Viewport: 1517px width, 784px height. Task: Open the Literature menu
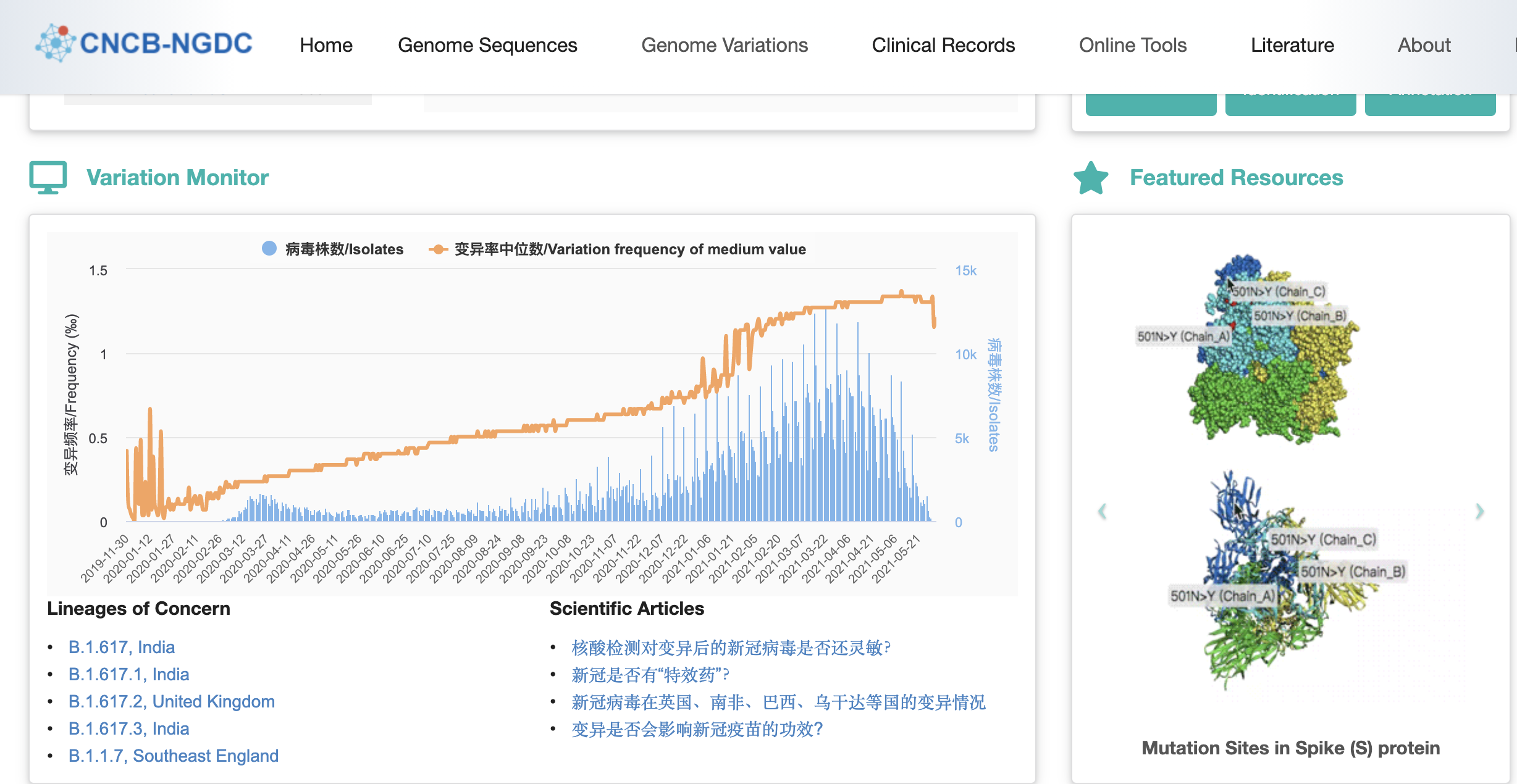coord(1292,45)
